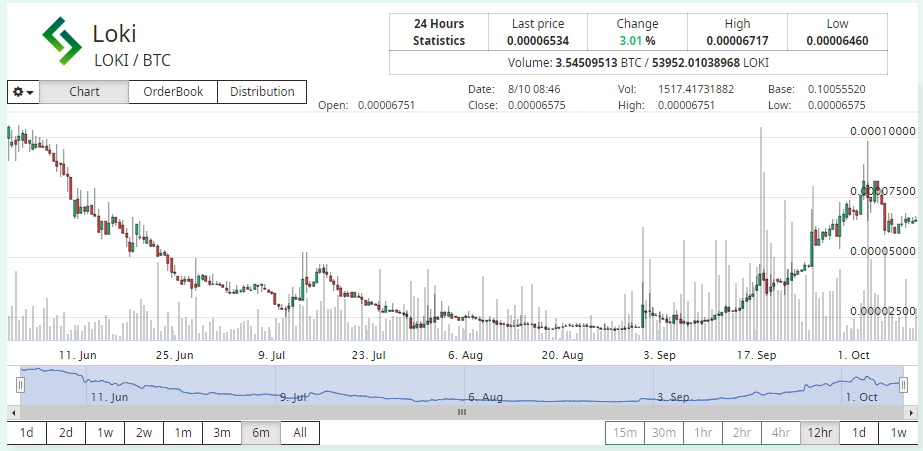The image size is (923, 451).
Task: Show All time range
Action: (x=300, y=433)
